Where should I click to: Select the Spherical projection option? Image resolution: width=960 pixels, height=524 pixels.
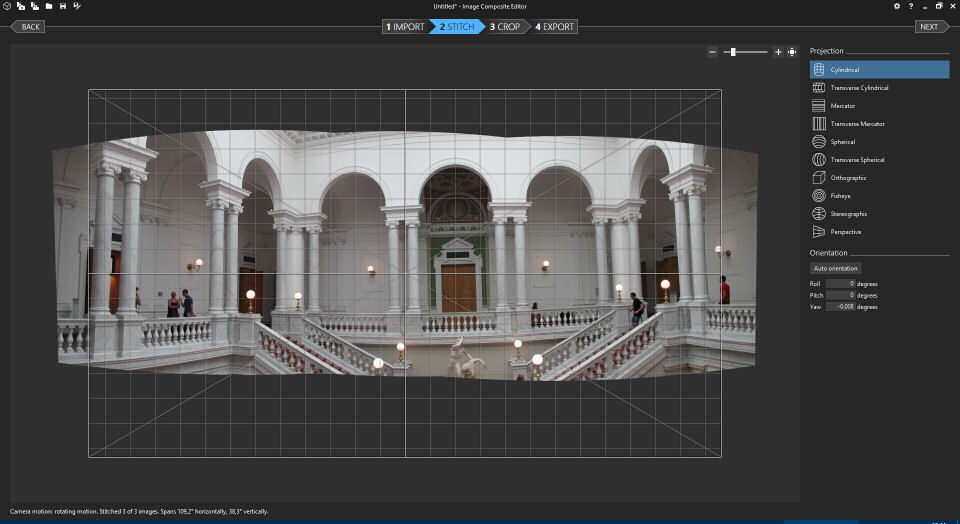tap(843, 142)
